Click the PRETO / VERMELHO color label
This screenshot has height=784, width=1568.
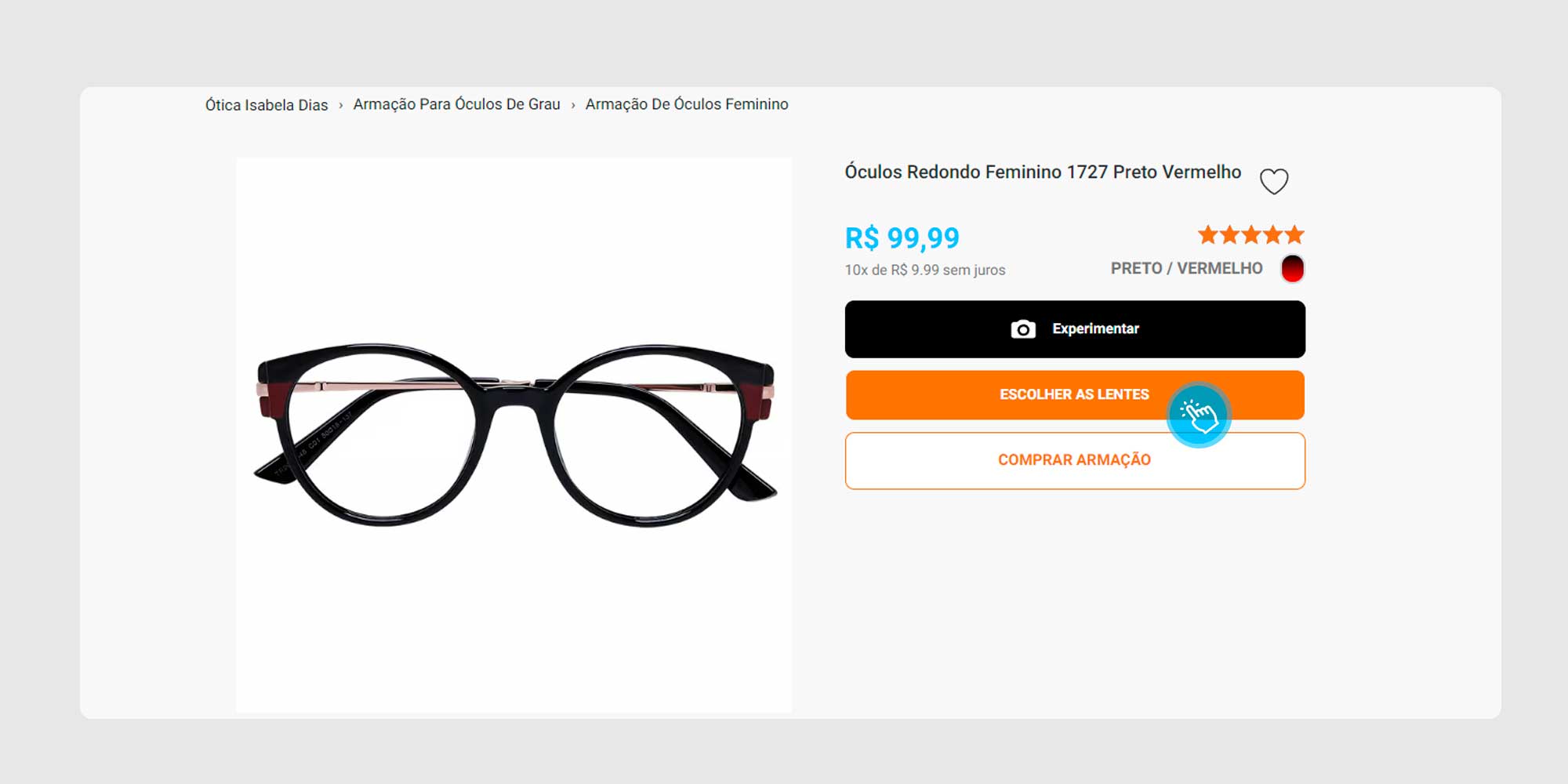tap(1186, 269)
